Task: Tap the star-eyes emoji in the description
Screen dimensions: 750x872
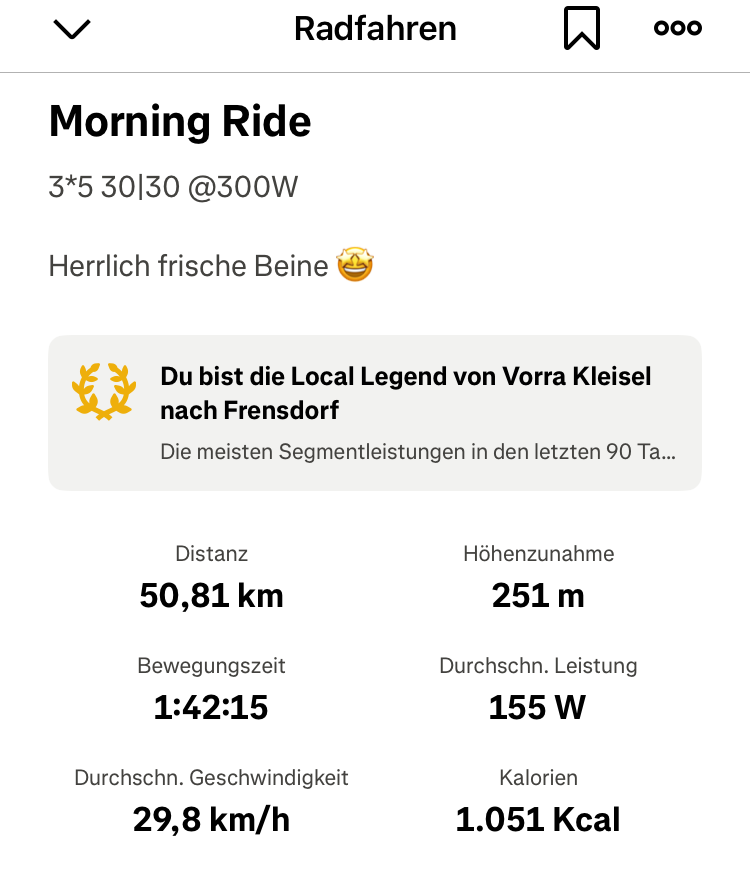Action: point(355,267)
